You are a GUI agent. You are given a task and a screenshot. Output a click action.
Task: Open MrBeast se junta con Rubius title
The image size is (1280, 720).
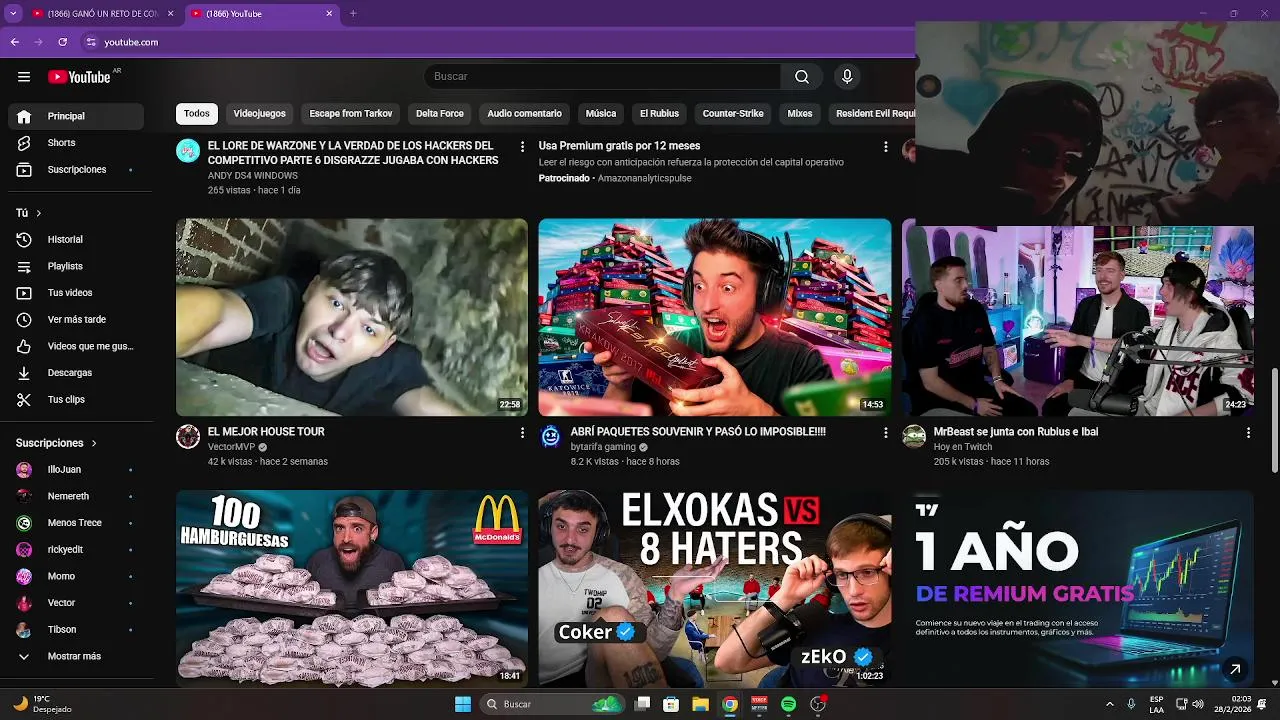(x=1016, y=432)
